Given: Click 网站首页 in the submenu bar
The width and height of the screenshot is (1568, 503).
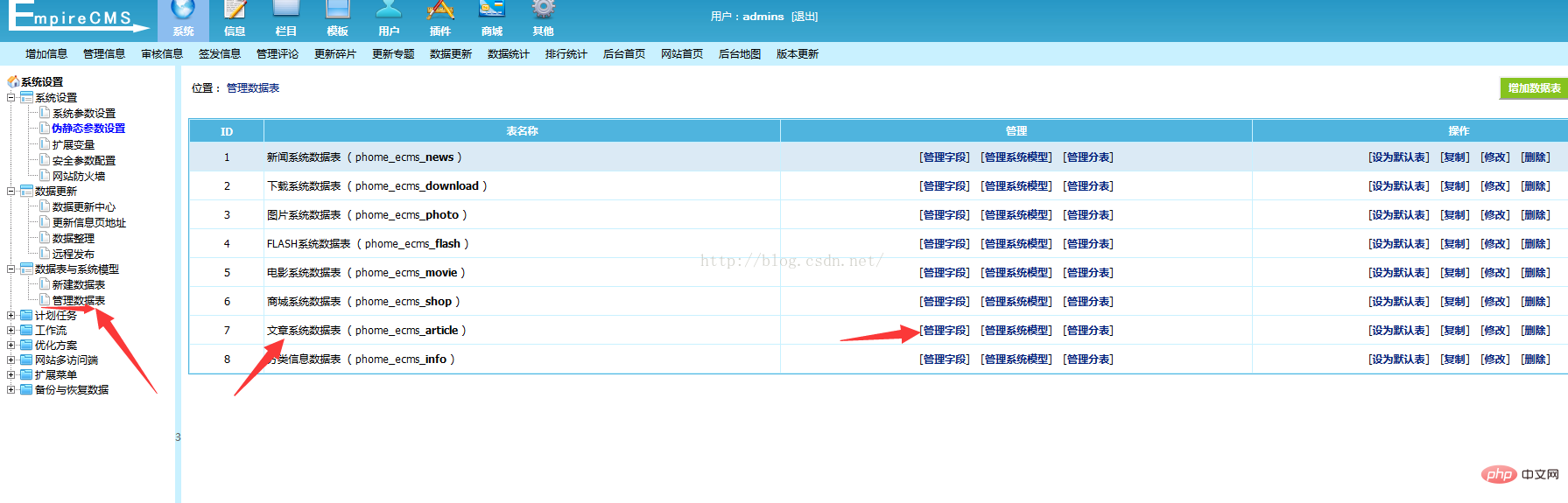Looking at the screenshot, I should click(x=682, y=53).
